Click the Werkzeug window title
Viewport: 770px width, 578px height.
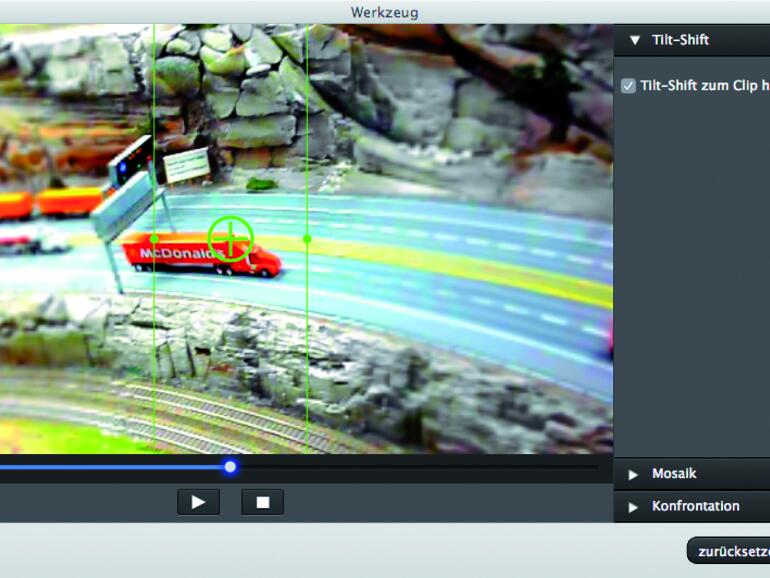[x=384, y=12]
